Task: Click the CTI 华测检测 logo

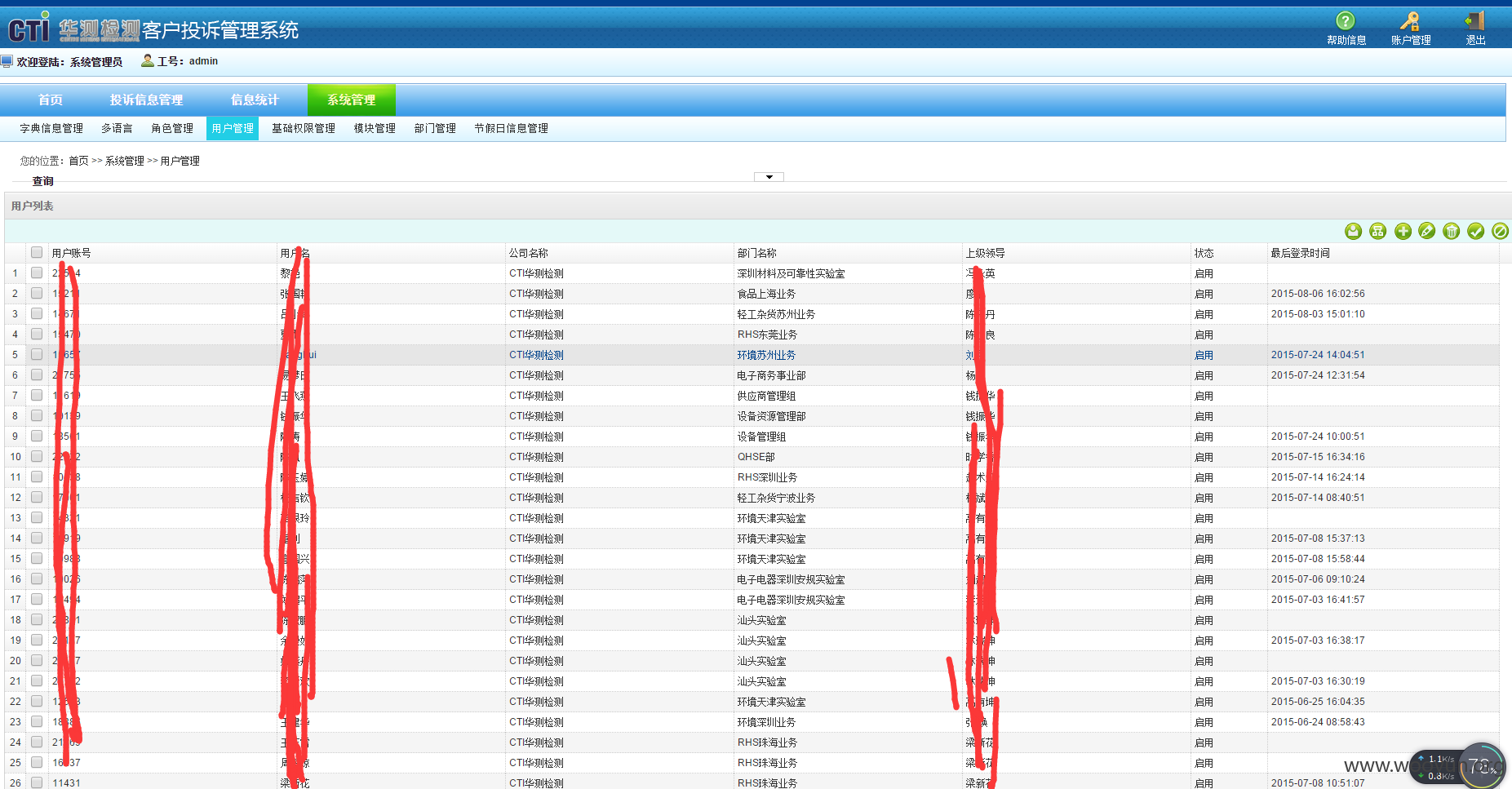Action: pyautogui.click(x=73, y=29)
